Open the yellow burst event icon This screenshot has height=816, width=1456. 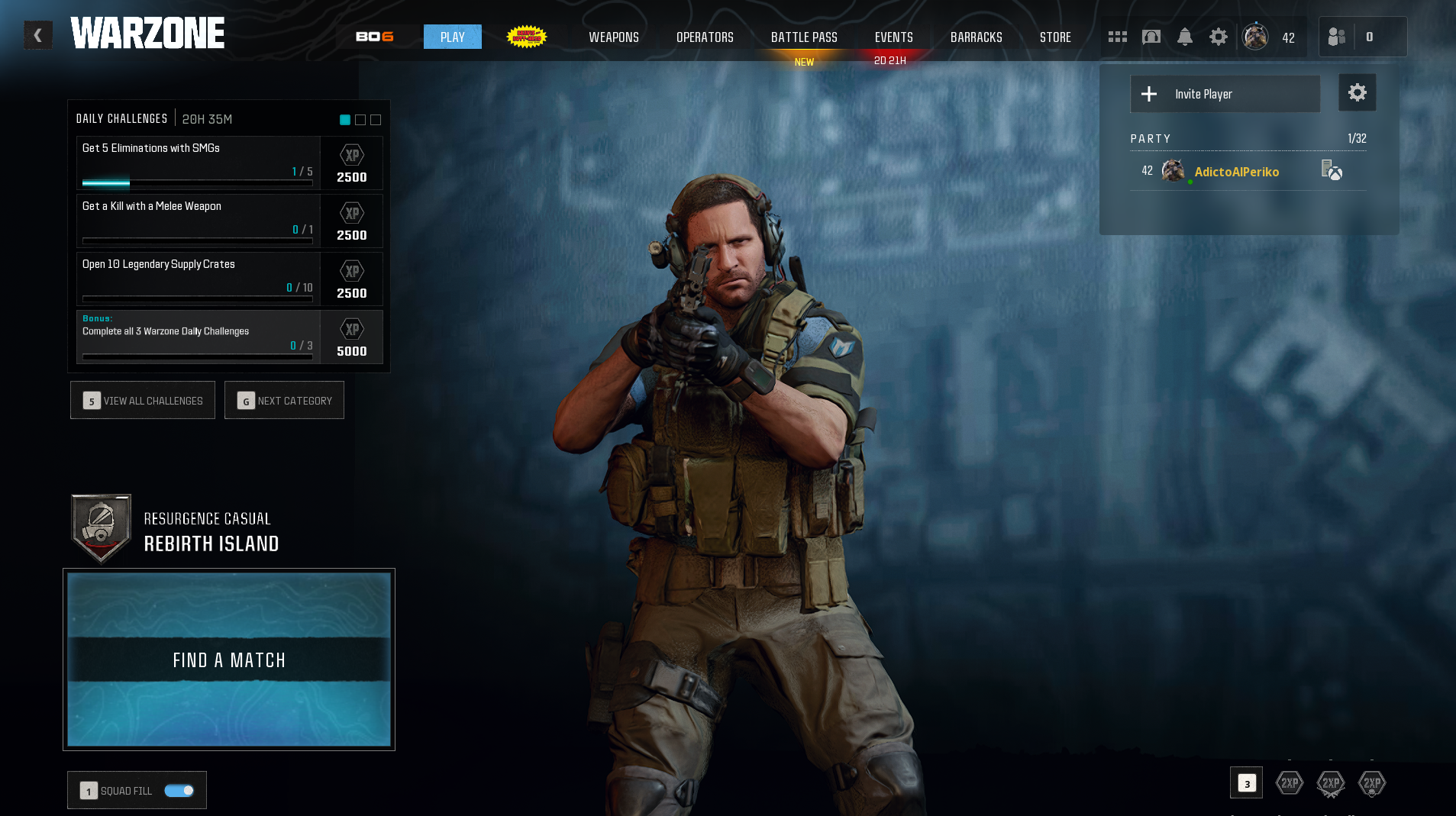point(527,37)
